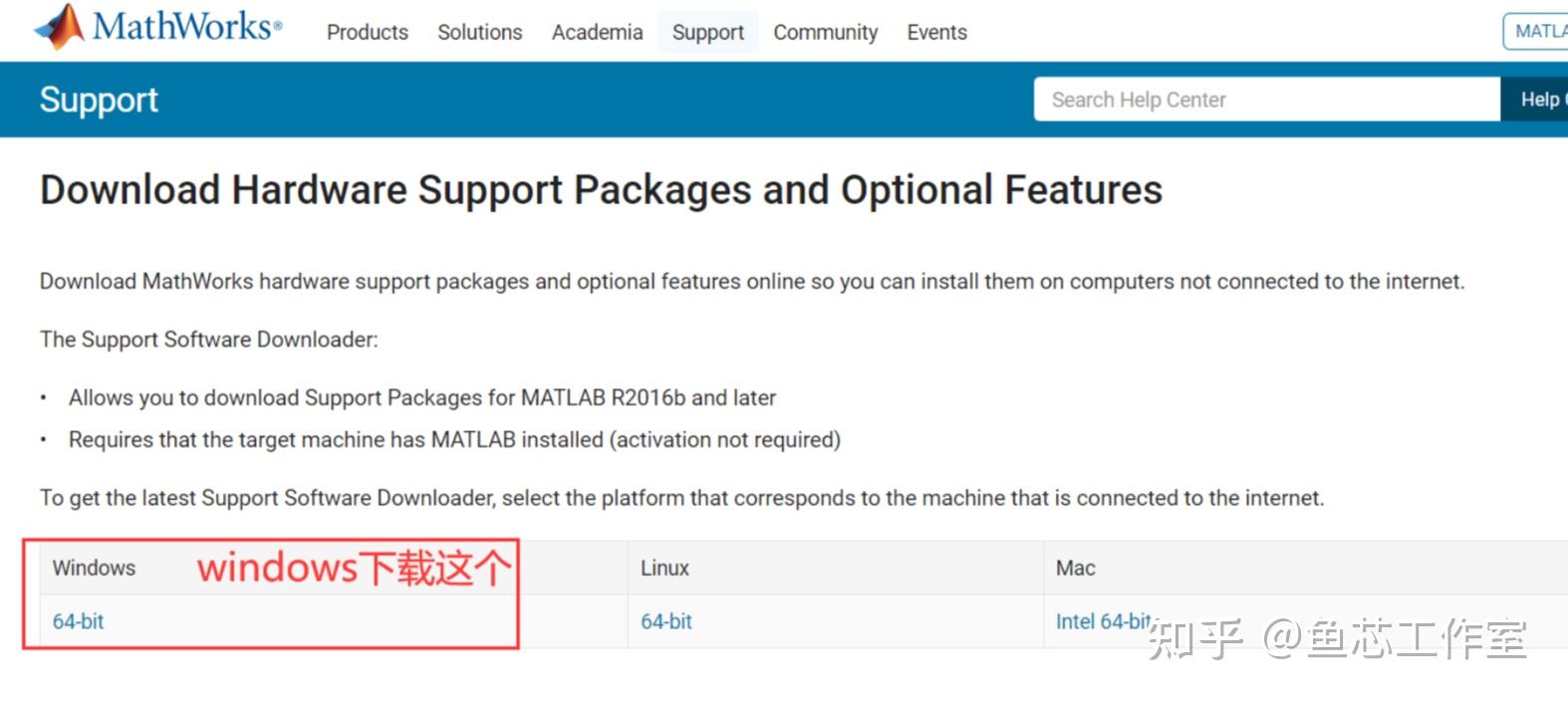Click the MathWorks logo icon
Viewport: 1568px width, 703px height.
pyautogui.click(x=62, y=27)
